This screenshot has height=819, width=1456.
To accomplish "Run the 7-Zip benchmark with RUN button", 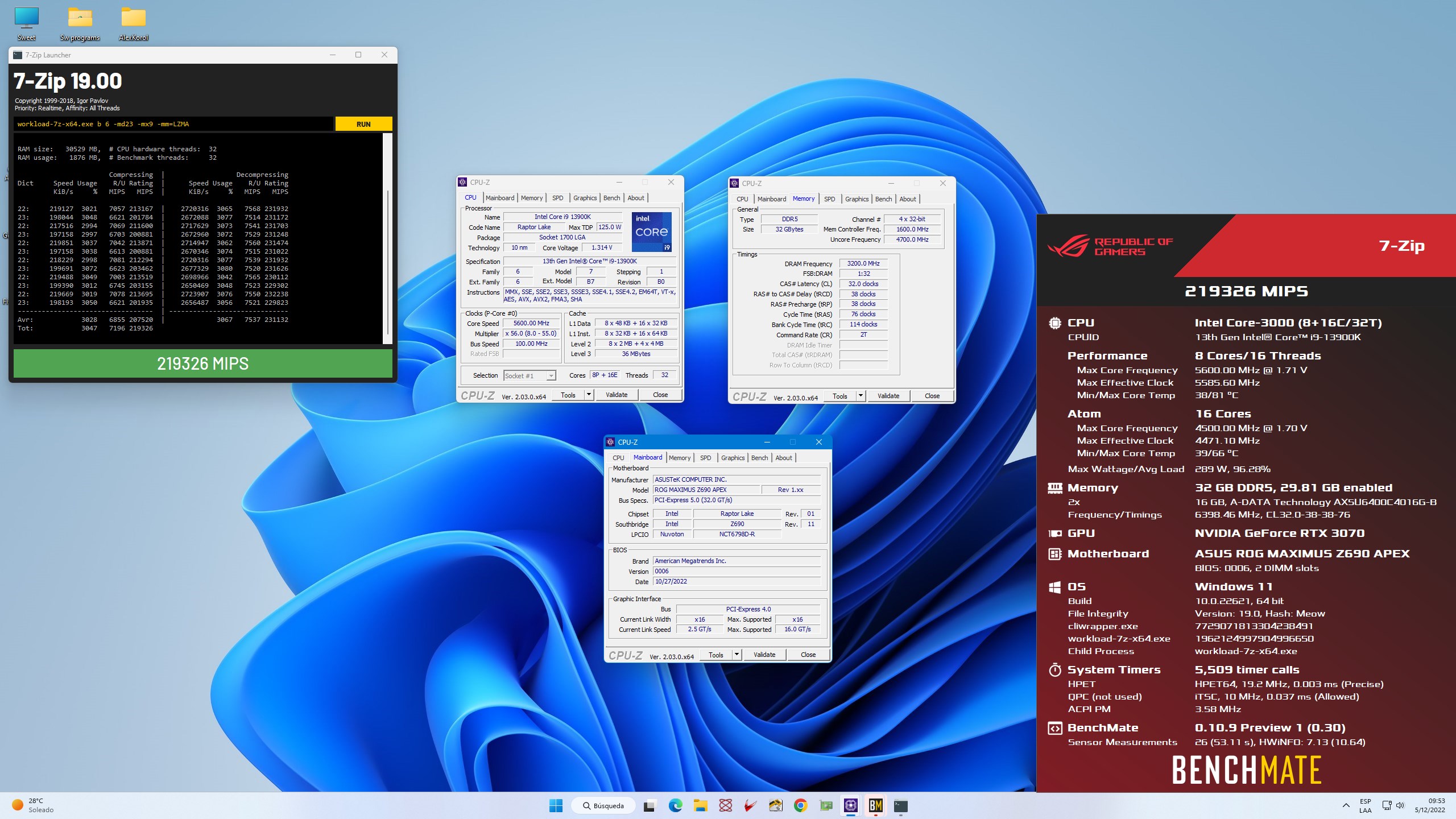I will pos(363,124).
